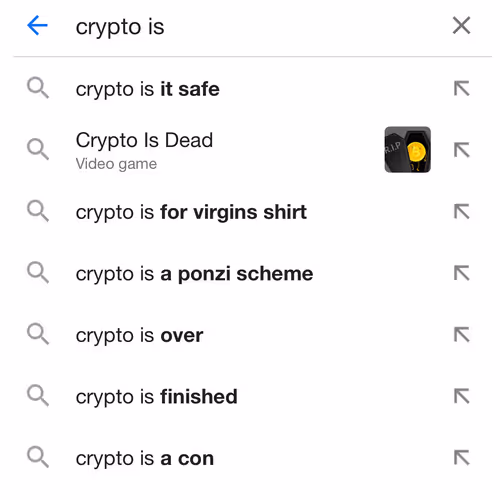Image resolution: width=500 pixels, height=500 pixels.
Task: Click arrow icon beside 'crypto is a con'
Action: 462,458
